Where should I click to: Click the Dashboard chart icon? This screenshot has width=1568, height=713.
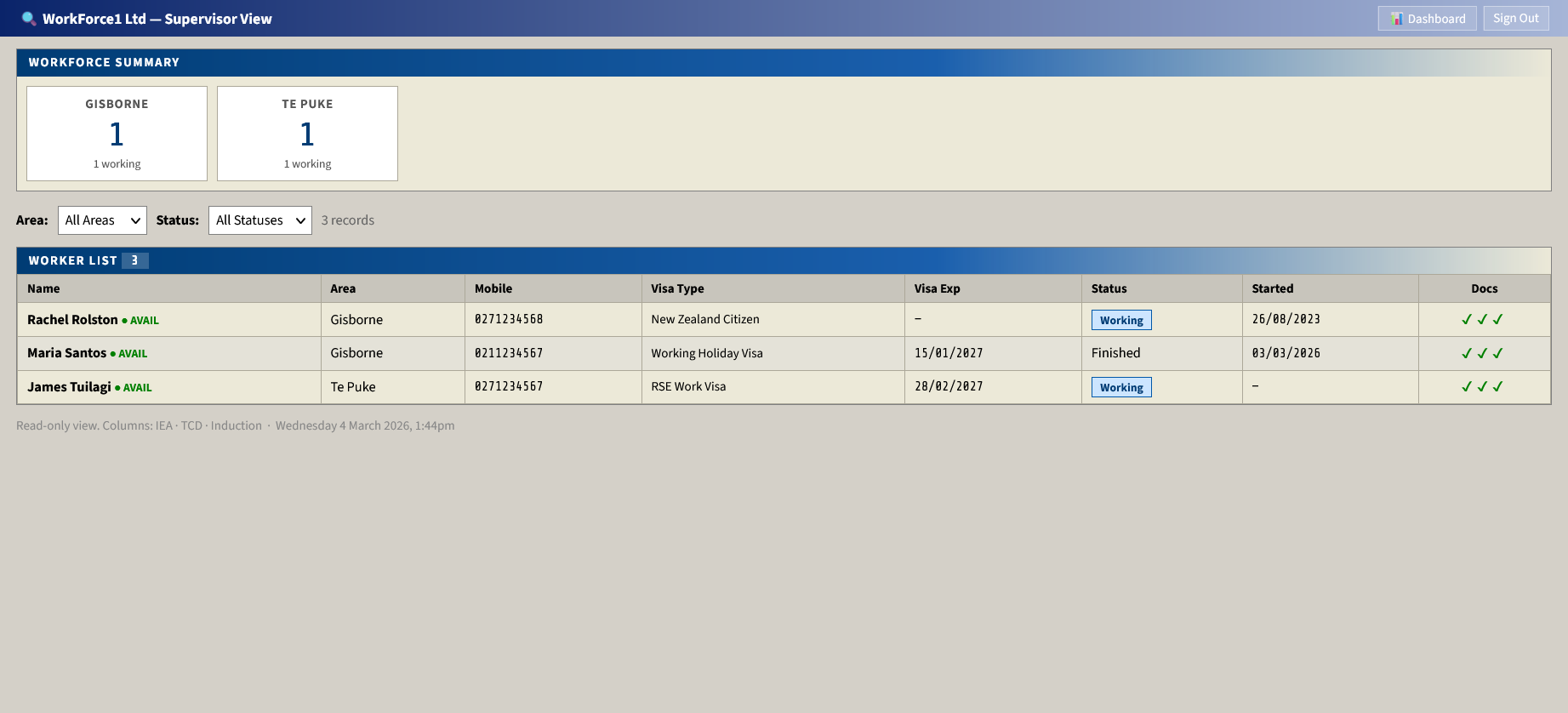(x=1396, y=19)
